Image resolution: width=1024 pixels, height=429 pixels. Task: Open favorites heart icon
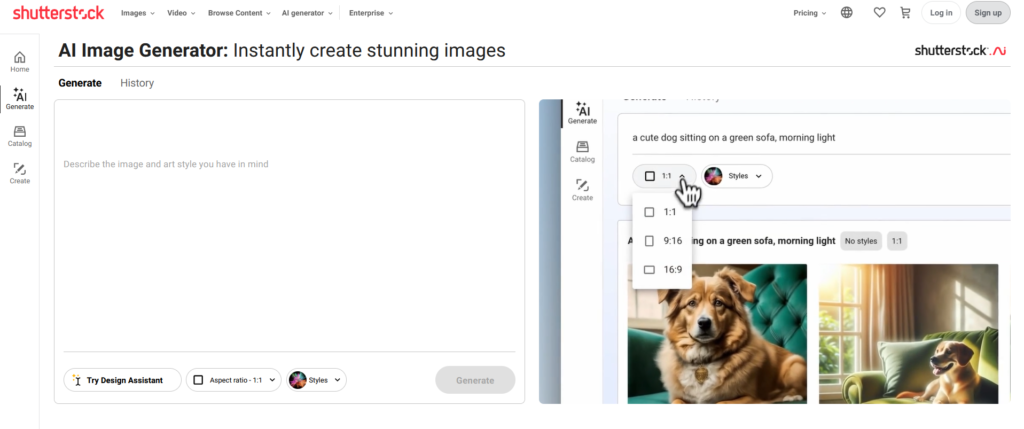click(x=879, y=12)
